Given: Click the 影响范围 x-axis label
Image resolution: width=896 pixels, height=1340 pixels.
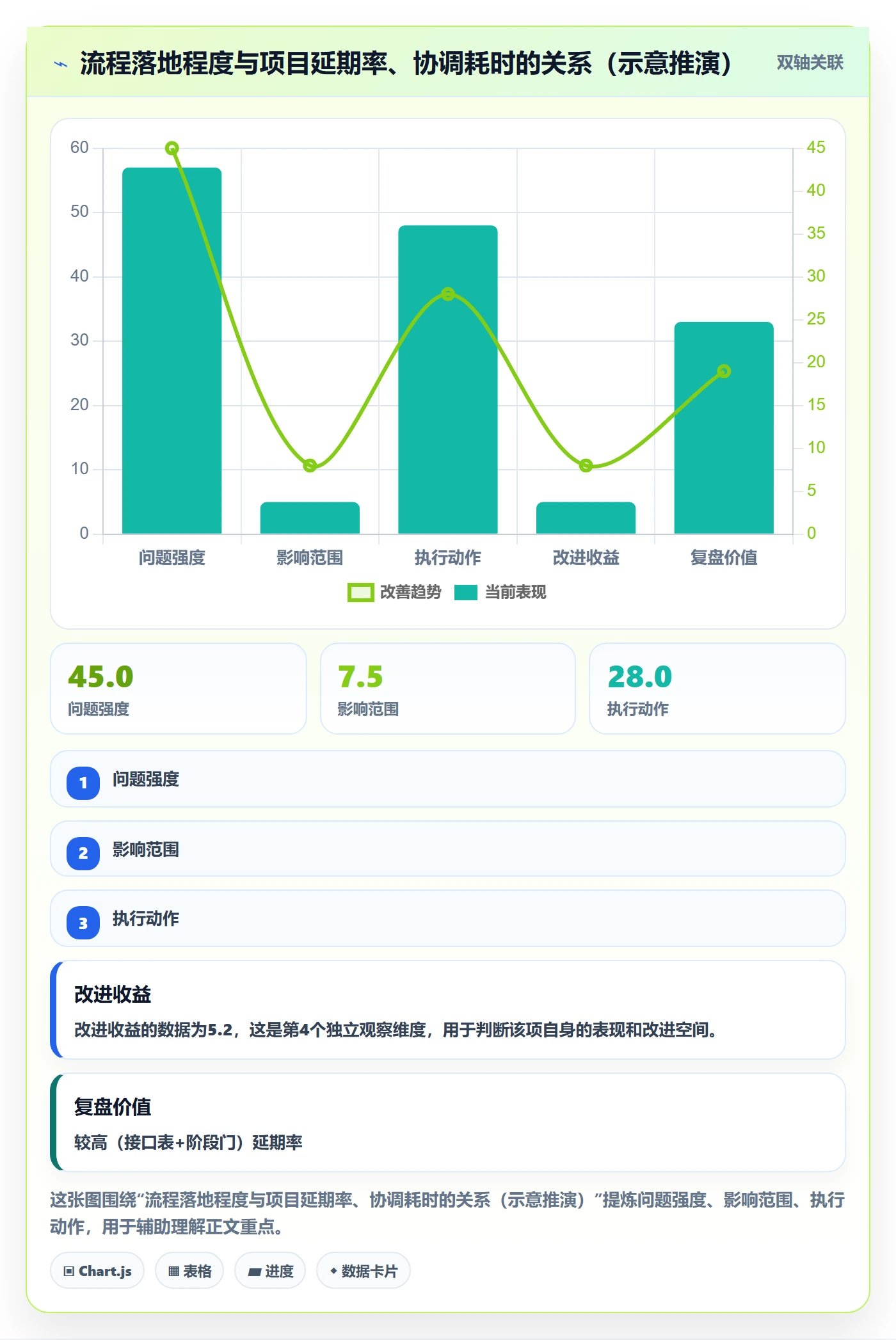Looking at the screenshot, I should tap(310, 558).
